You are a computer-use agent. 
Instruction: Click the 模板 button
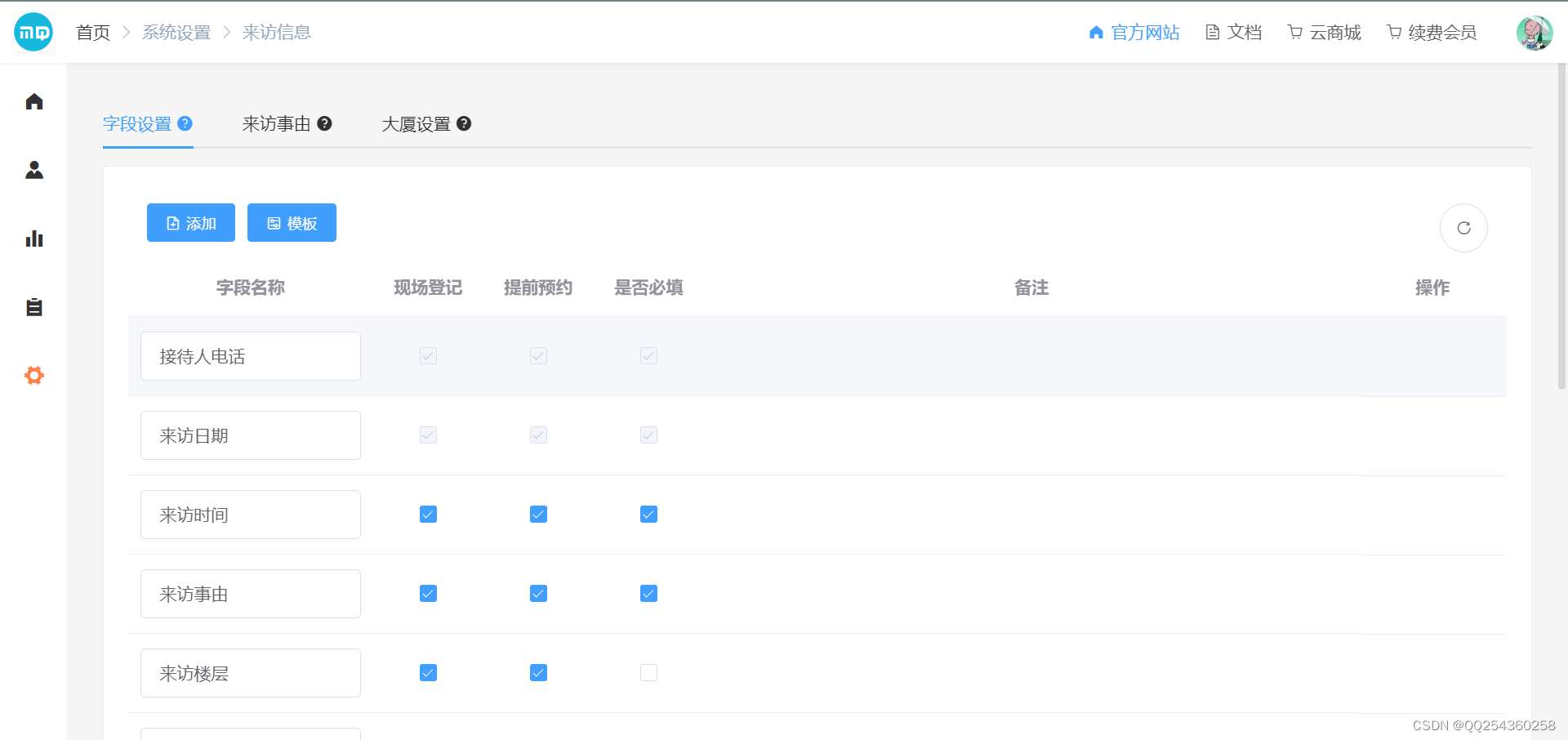(x=292, y=223)
